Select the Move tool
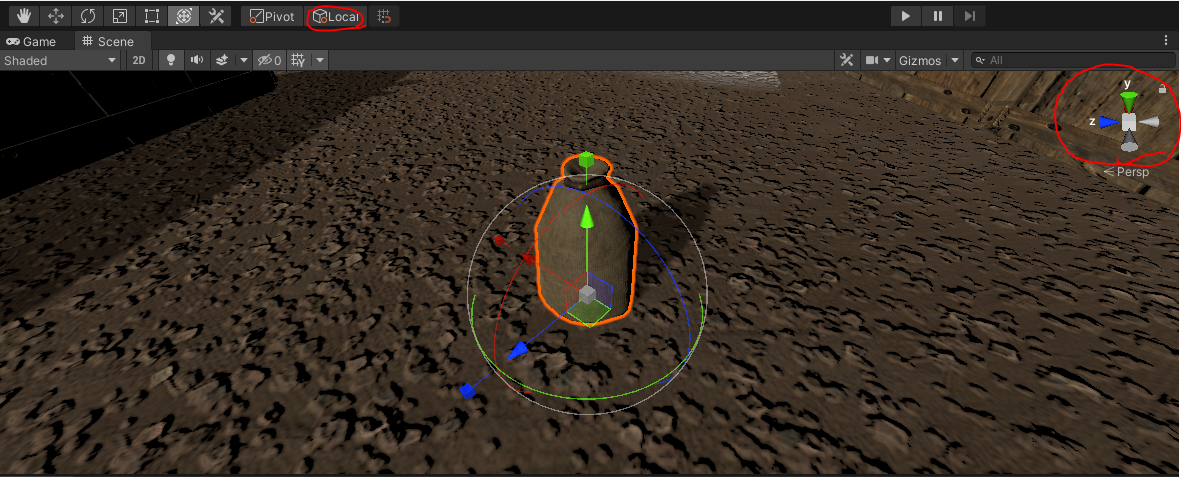Screen dimensions: 1181x477 [x=56, y=16]
